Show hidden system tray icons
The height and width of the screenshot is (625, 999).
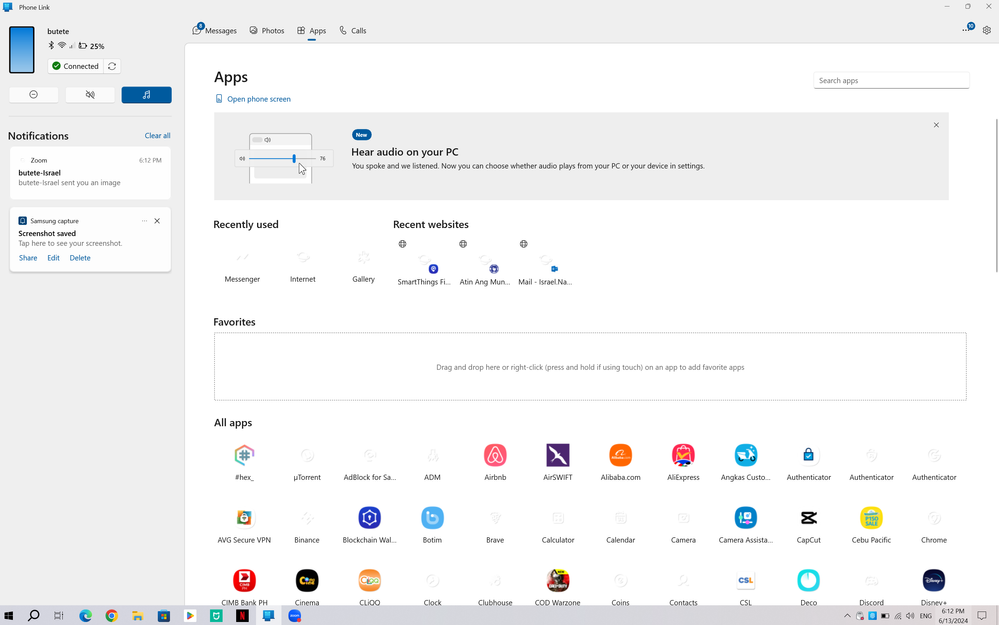pyautogui.click(x=847, y=615)
